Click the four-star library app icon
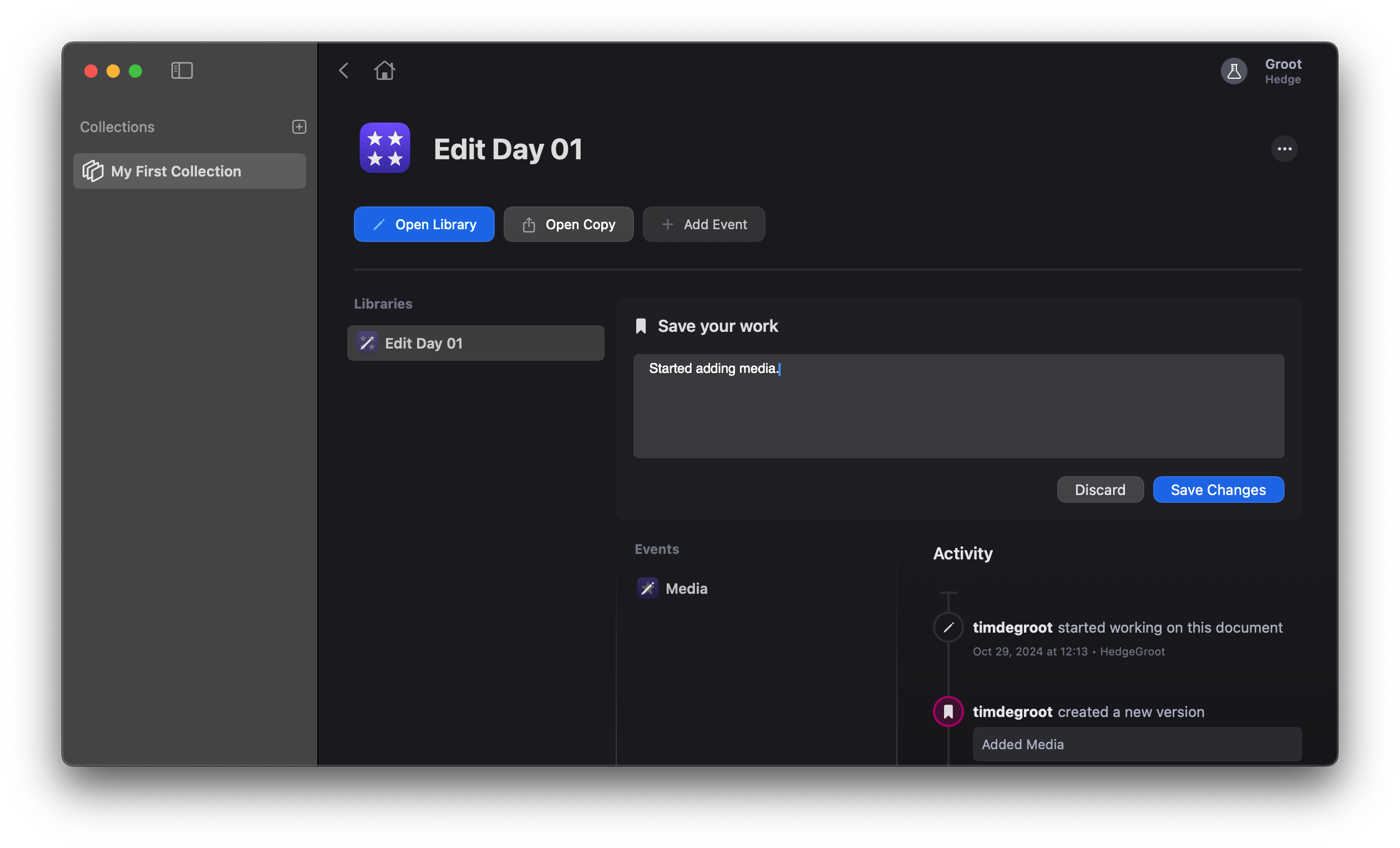The image size is (1400, 848). click(x=384, y=148)
